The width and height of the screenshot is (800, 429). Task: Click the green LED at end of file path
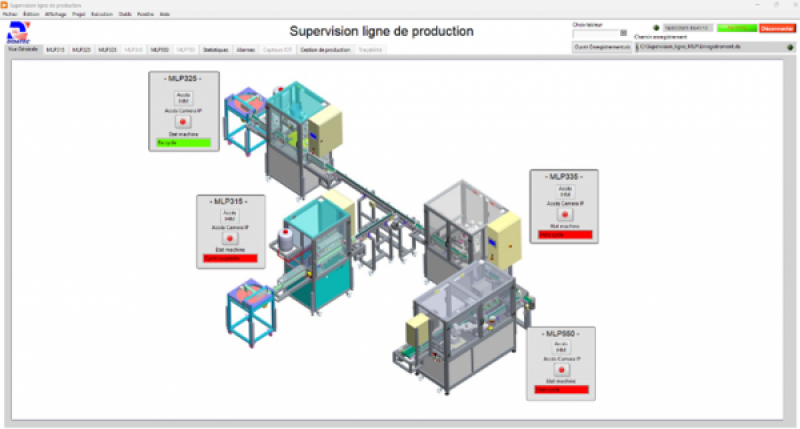tap(790, 47)
